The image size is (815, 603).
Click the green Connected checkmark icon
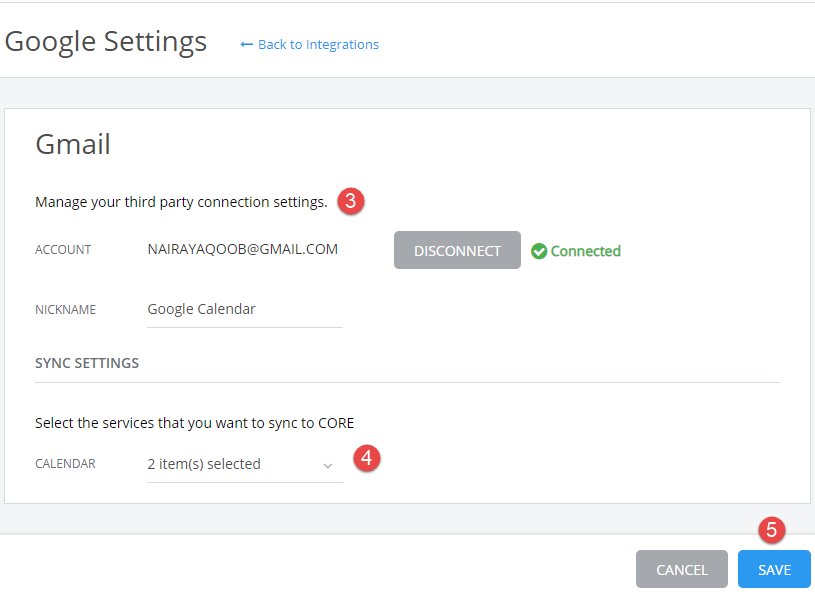tap(539, 251)
